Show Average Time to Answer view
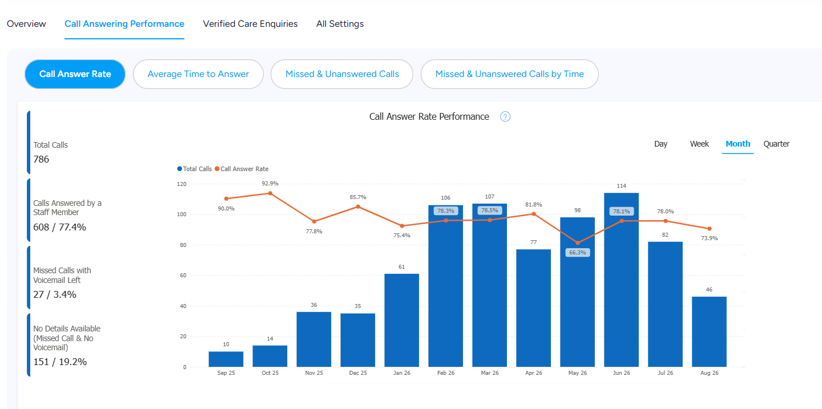This screenshot has width=822, height=409. 198,74
